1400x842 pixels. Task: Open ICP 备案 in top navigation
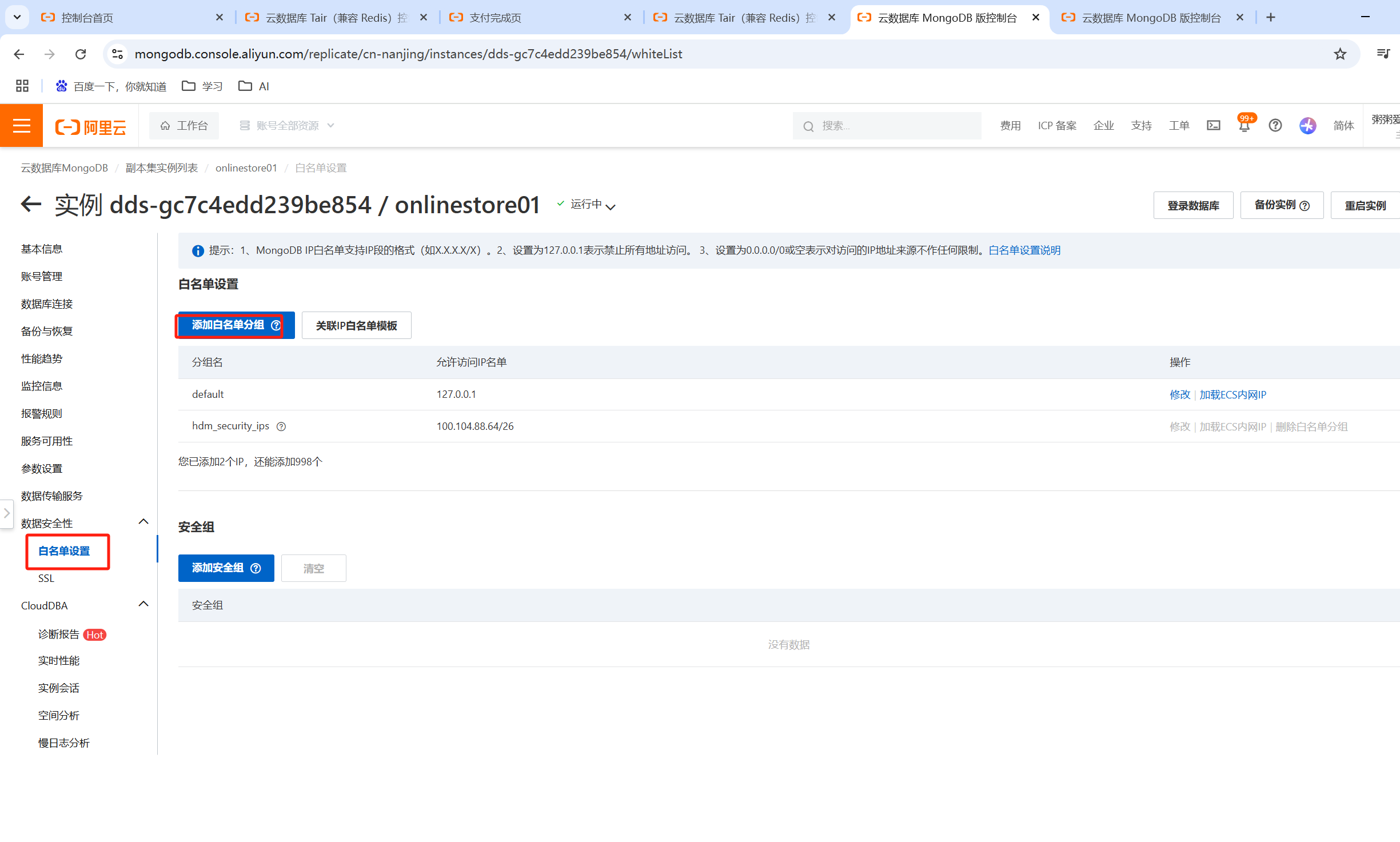coord(1057,125)
